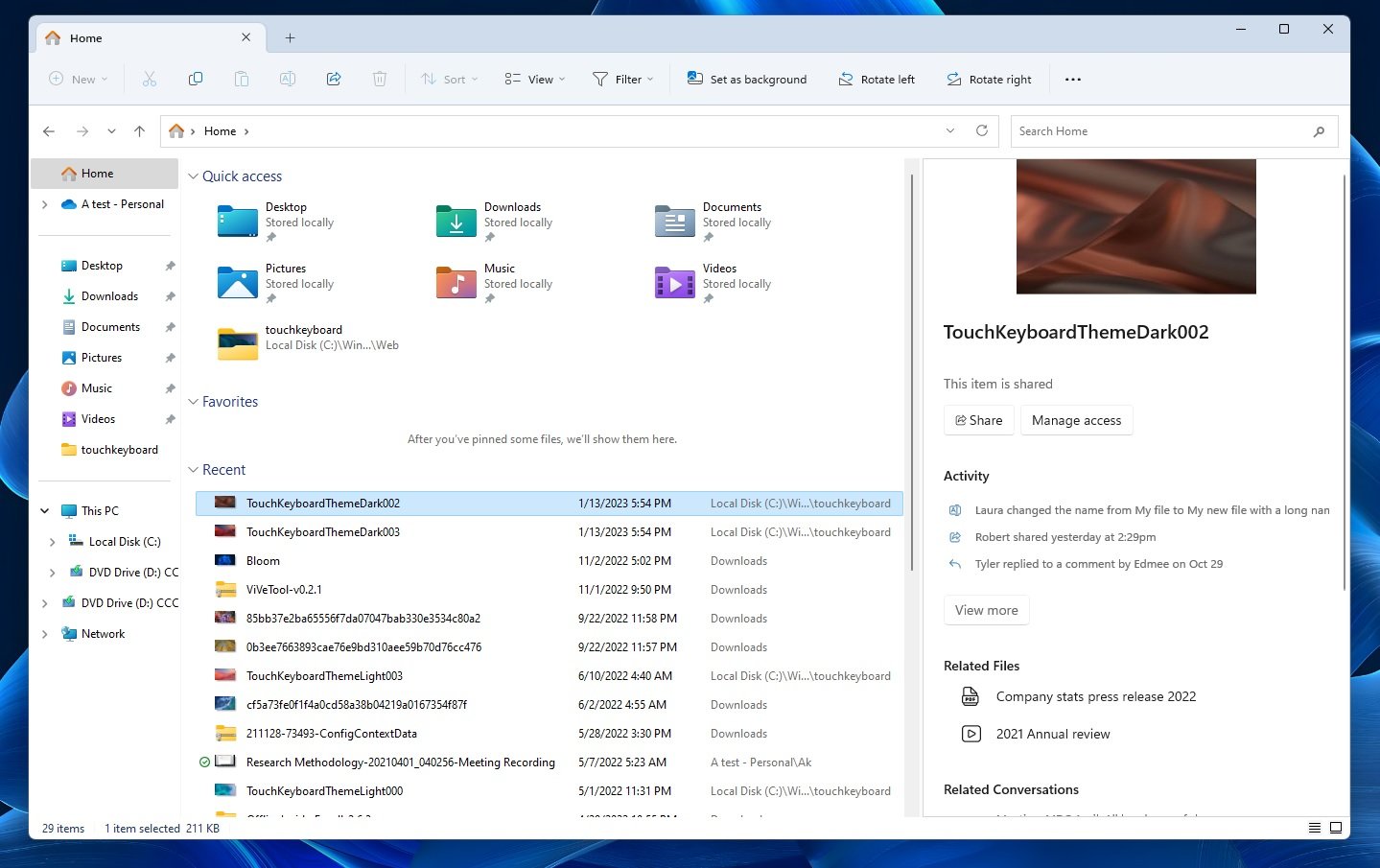1380x868 pixels.
Task: Select the Cut icon in the toolbar
Action: (149, 79)
